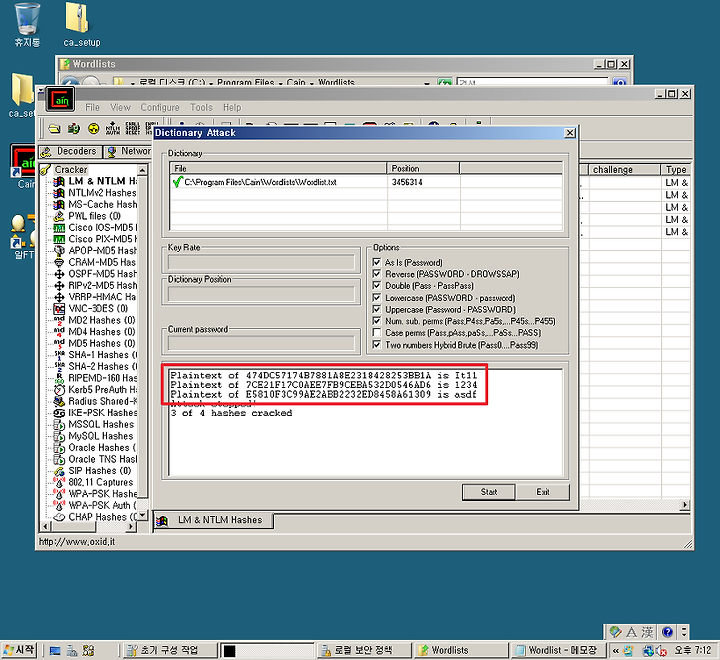Toggle the Start/Stop Sniffer toolbar icon
This screenshot has width=720, height=660.
pos(73,129)
